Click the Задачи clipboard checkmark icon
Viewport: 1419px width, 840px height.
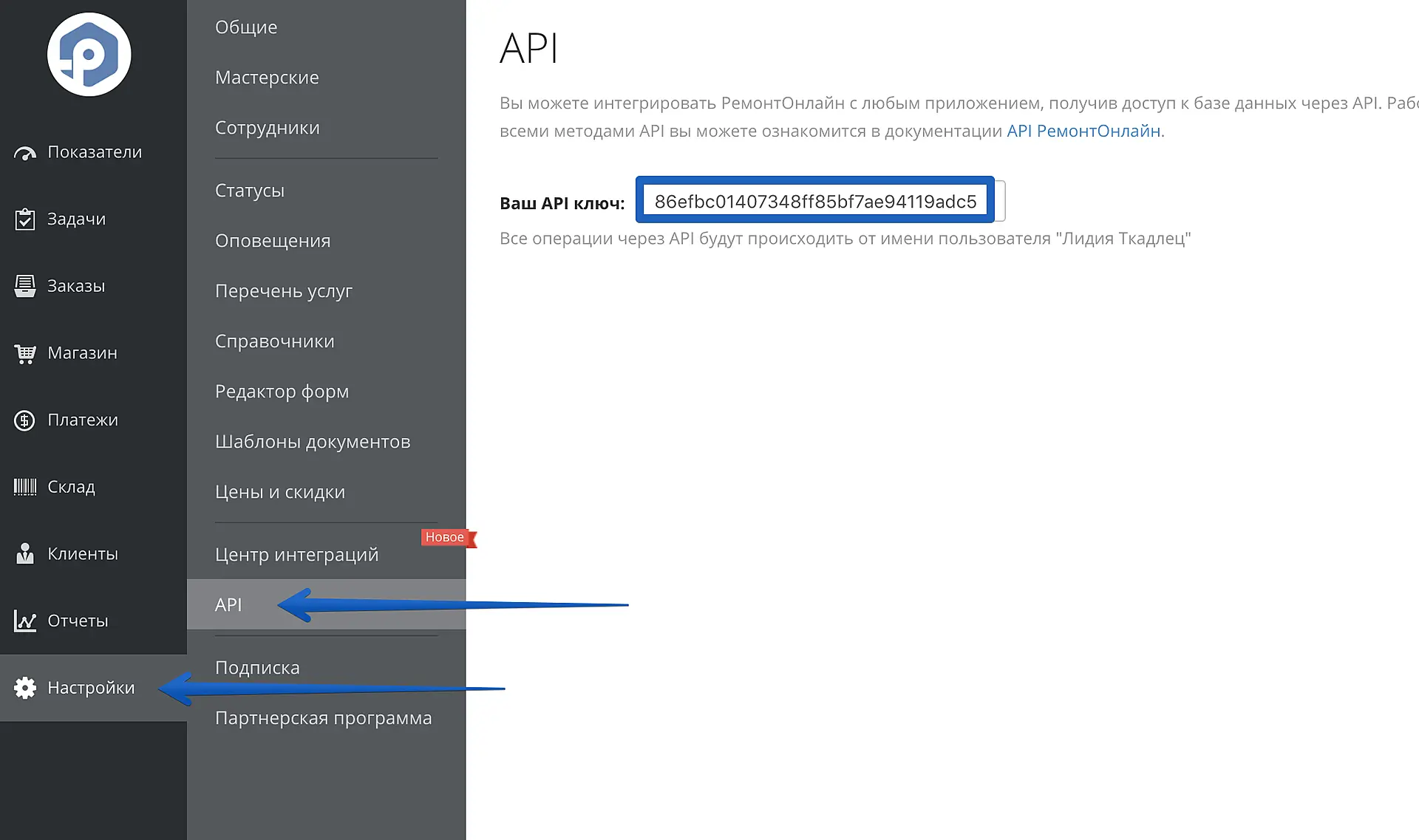25,219
